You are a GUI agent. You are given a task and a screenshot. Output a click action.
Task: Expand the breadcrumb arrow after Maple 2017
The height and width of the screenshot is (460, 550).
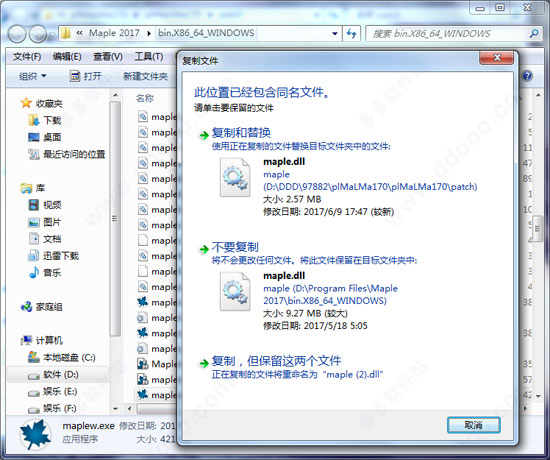click(149, 33)
